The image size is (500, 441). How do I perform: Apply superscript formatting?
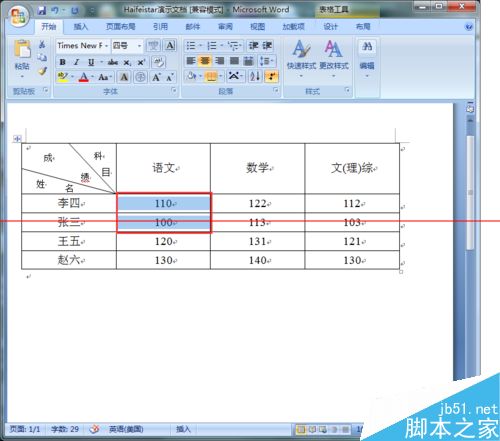(x=141, y=62)
